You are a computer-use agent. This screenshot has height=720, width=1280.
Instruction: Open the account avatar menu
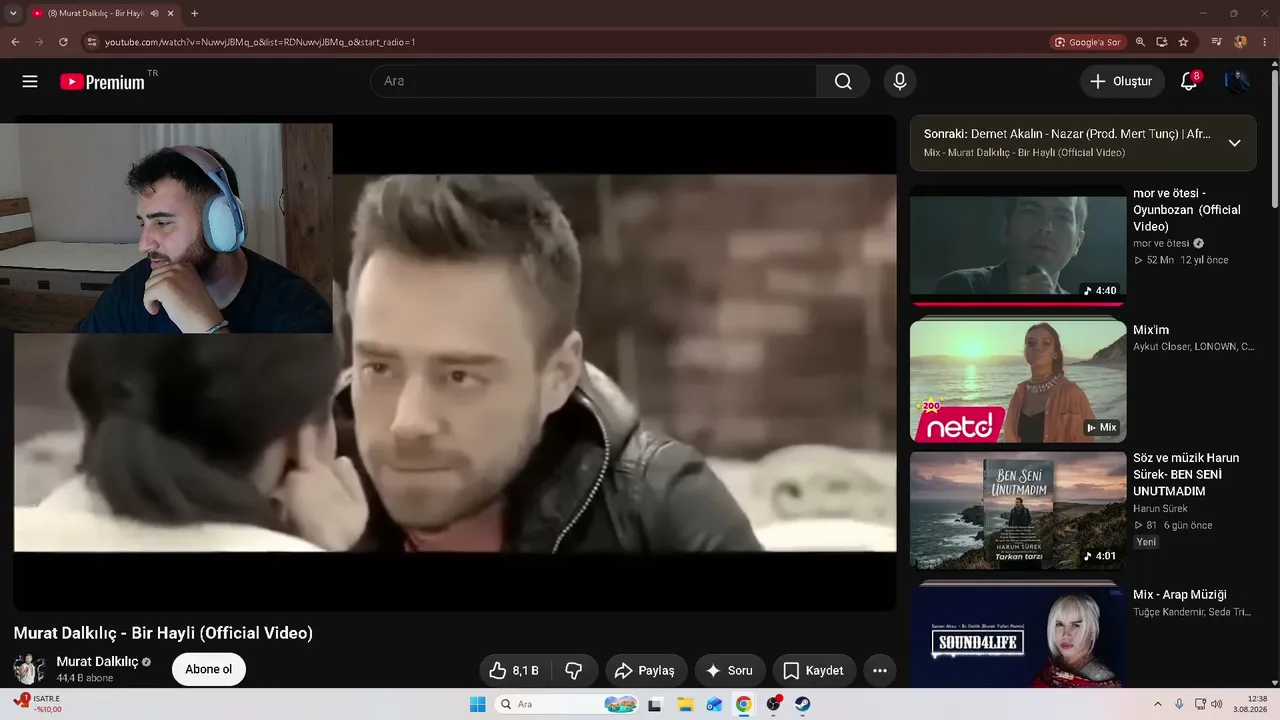[1237, 82]
